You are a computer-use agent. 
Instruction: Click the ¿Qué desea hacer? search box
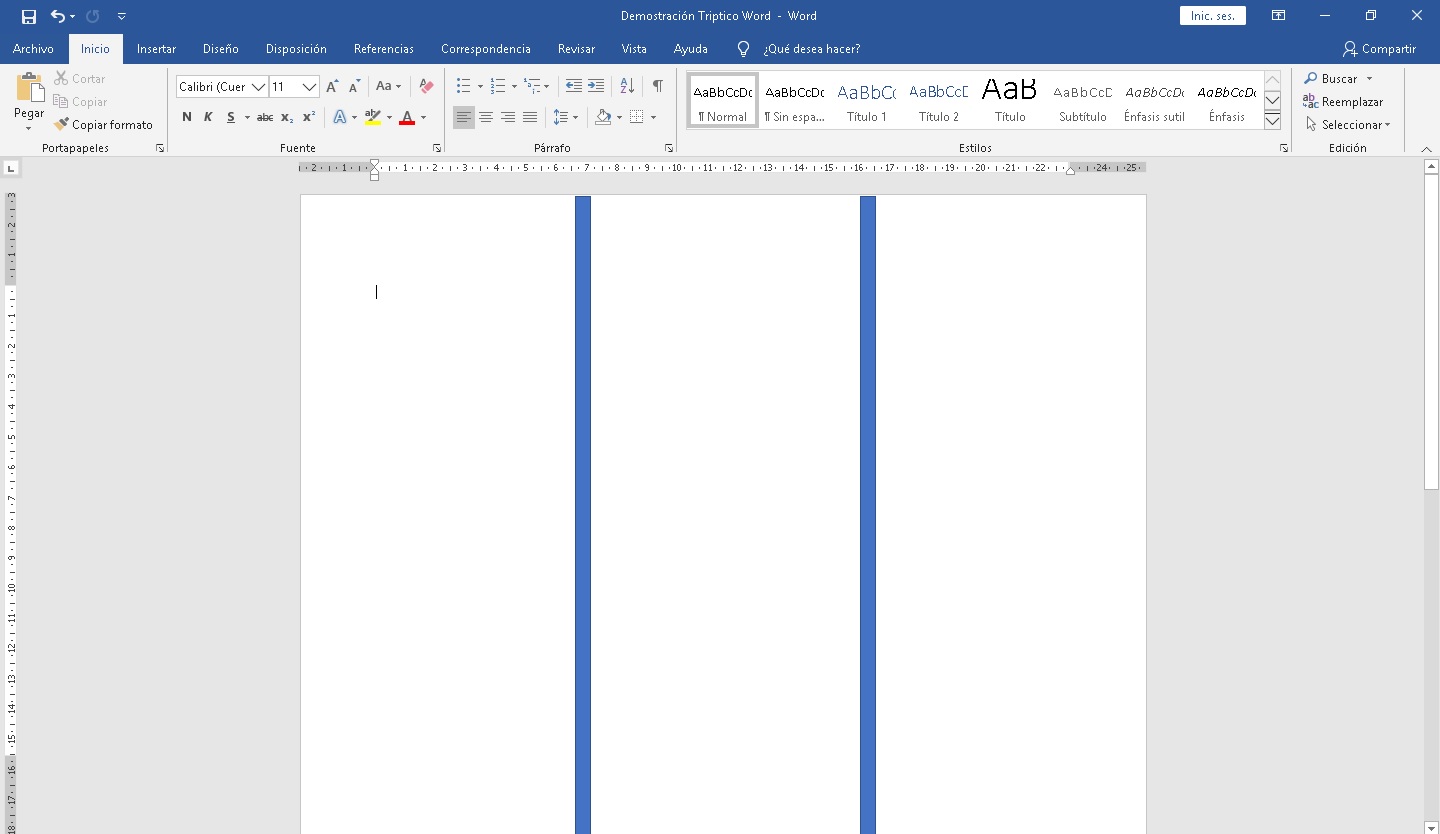[811, 49]
